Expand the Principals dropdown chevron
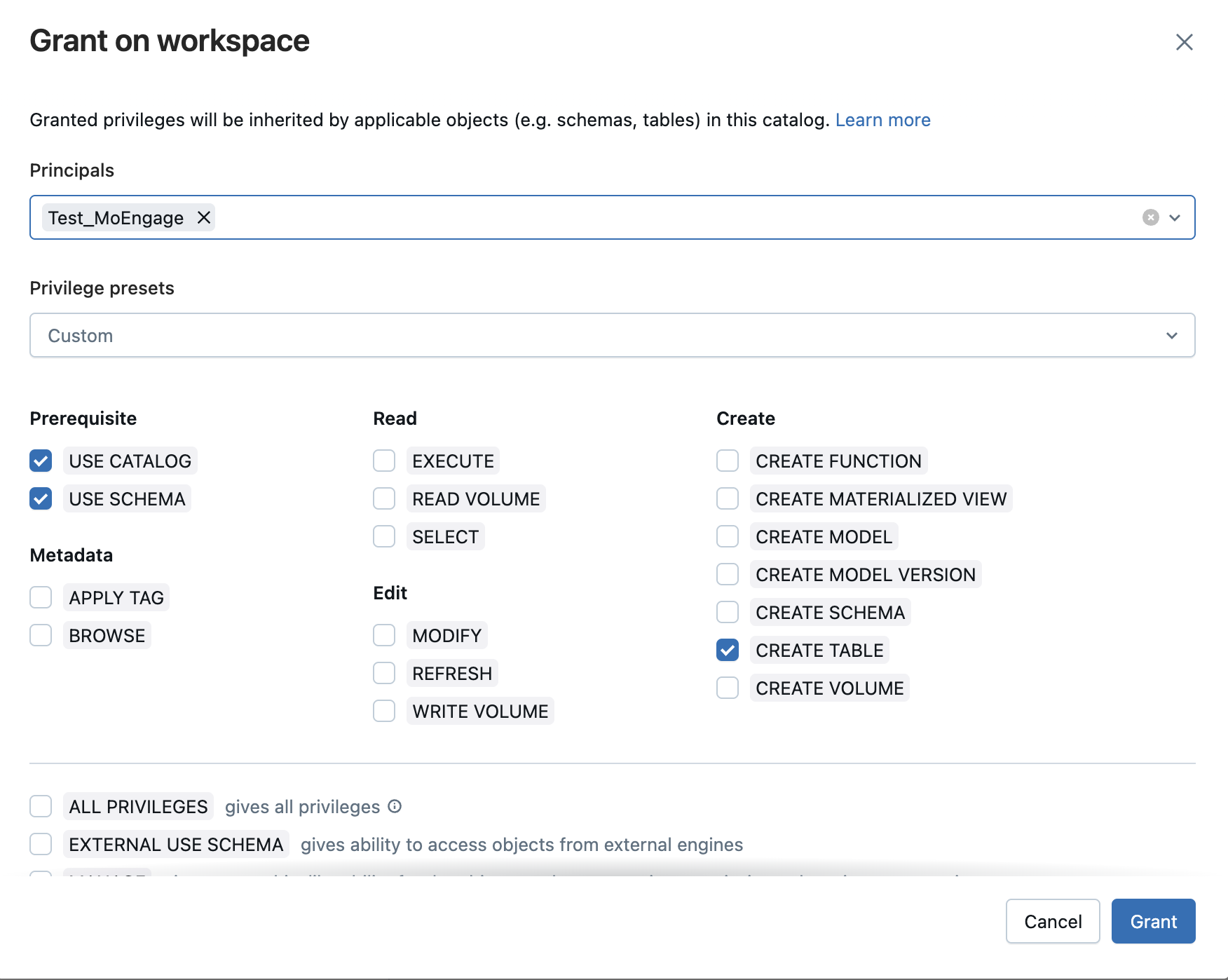The height and width of the screenshot is (980, 1228). pos(1175,217)
